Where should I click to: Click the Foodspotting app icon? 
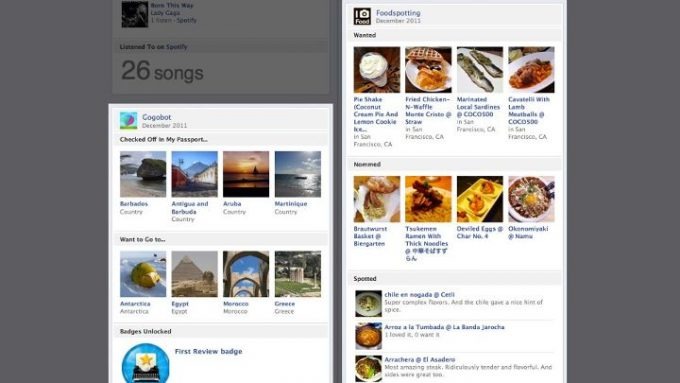pos(362,16)
